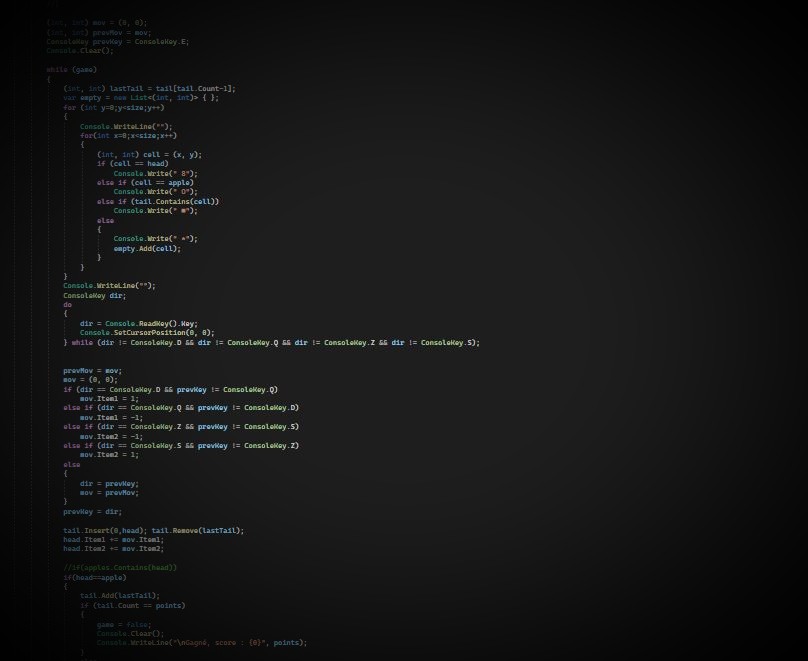Click the 'game = false;' statement
Image resolution: width=808 pixels, height=661 pixels.
coord(119,624)
